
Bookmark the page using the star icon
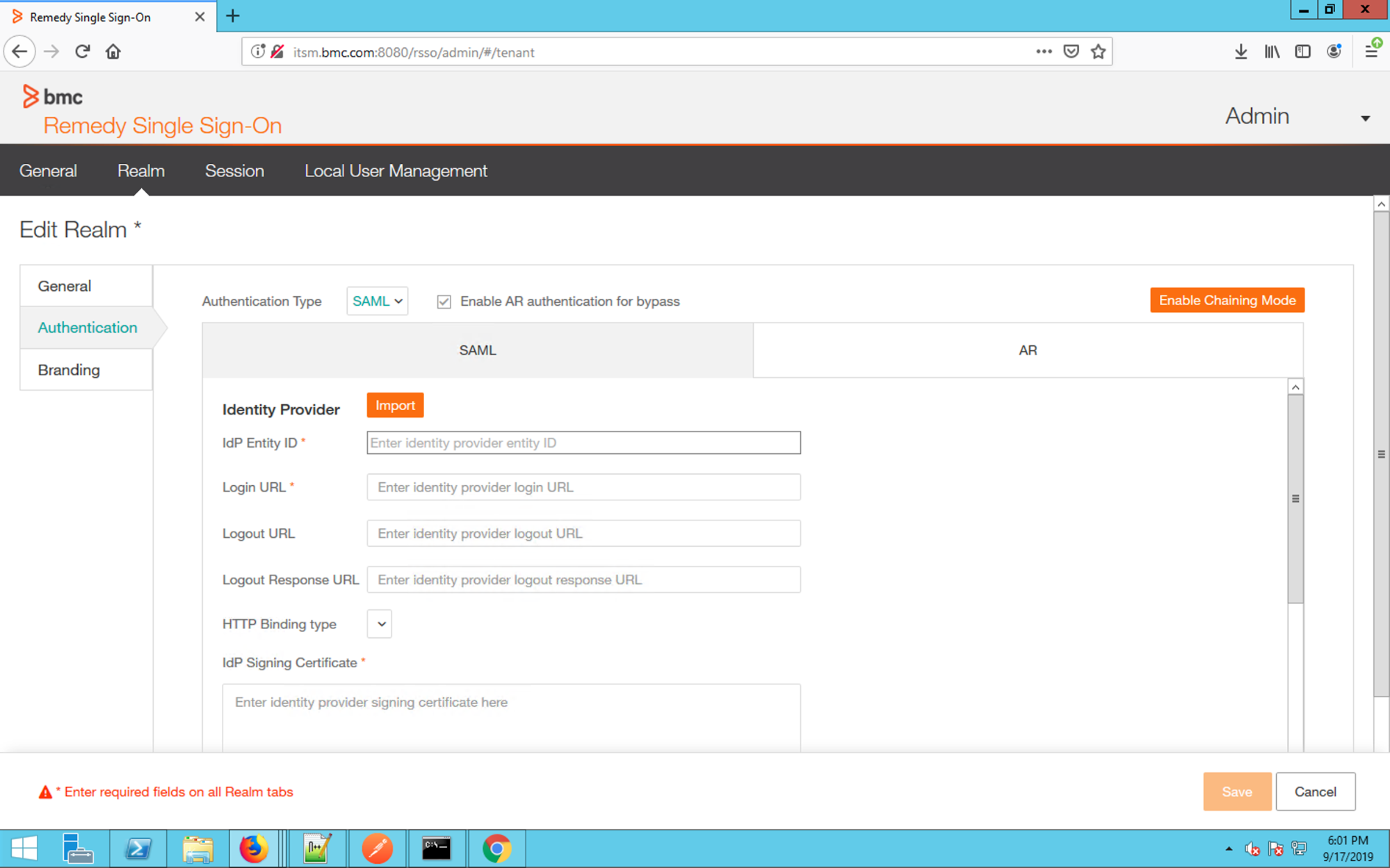point(1098,51)
